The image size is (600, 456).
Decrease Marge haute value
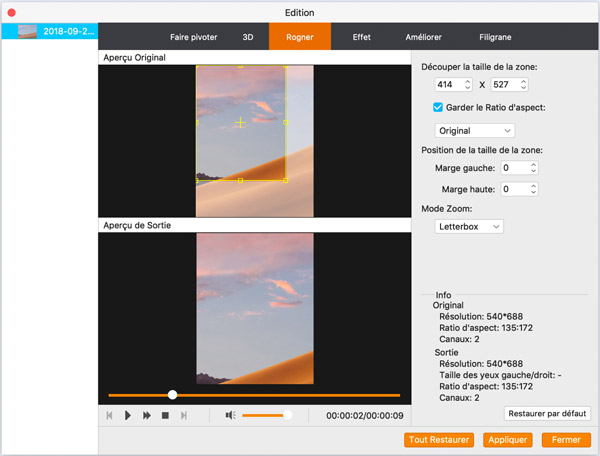click(533, 192)
